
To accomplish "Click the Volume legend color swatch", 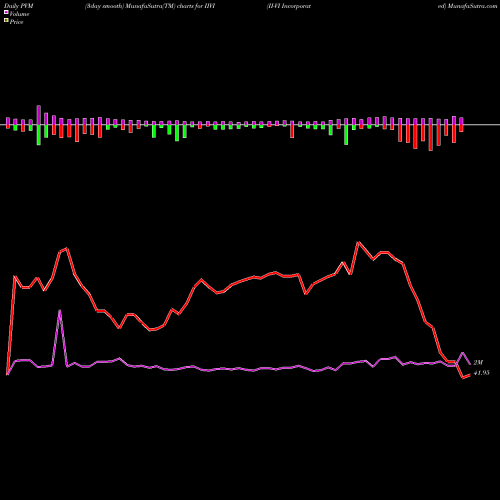I will (6, 13).
